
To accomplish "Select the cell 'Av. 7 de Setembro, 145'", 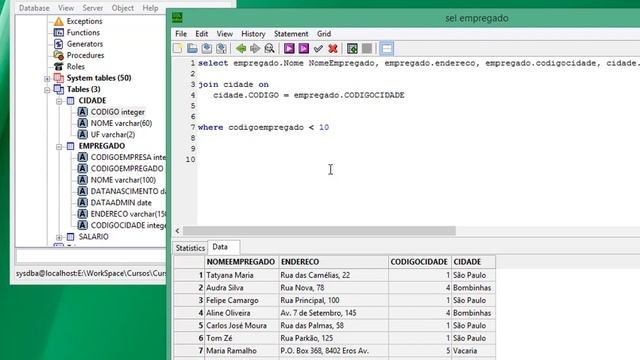I will [333, 313].
